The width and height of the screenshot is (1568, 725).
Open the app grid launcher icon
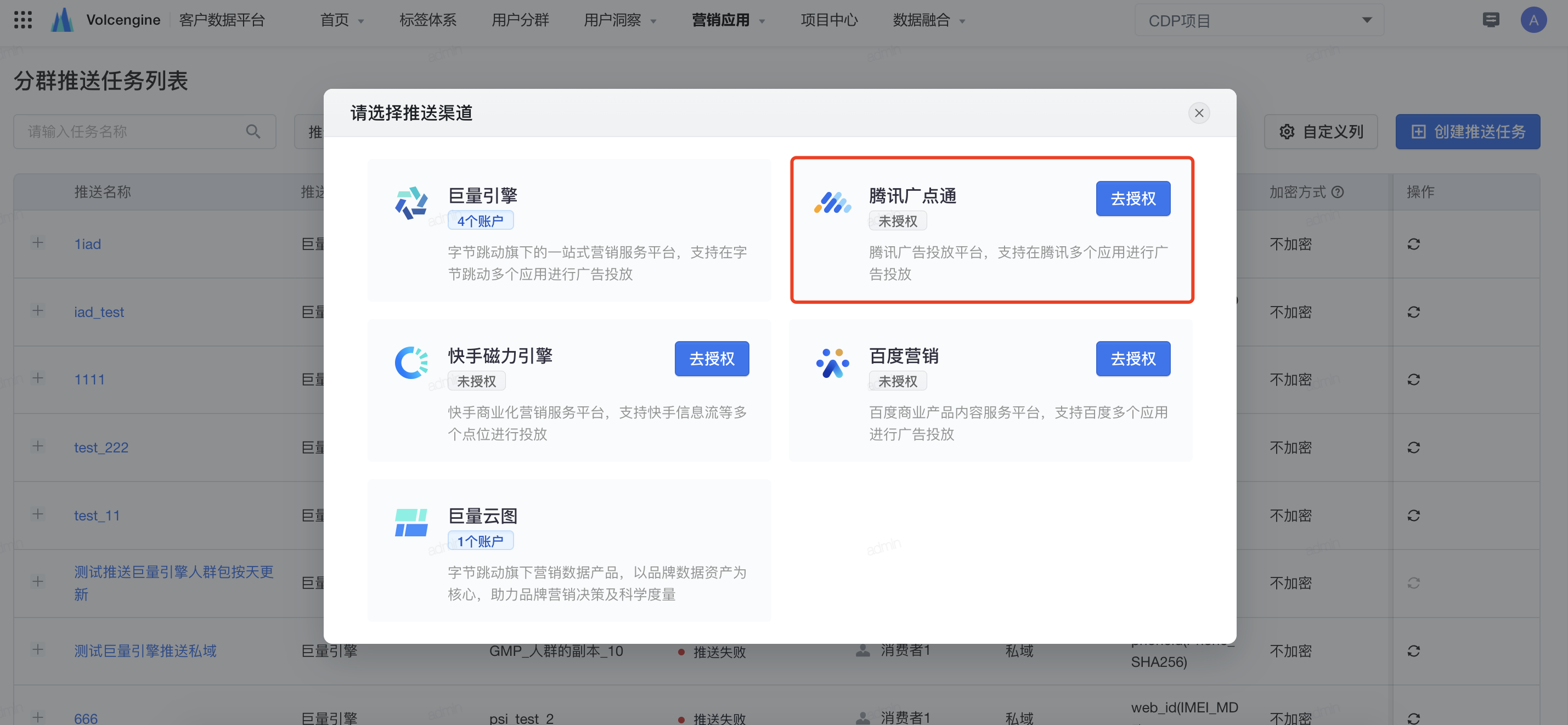click(22, 20)
